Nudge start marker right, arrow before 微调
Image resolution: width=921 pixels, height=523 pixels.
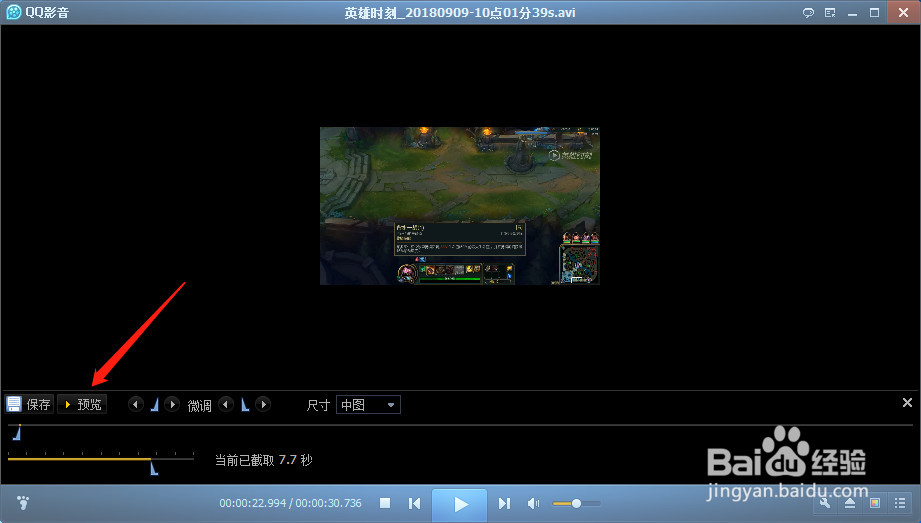point(172,404)
